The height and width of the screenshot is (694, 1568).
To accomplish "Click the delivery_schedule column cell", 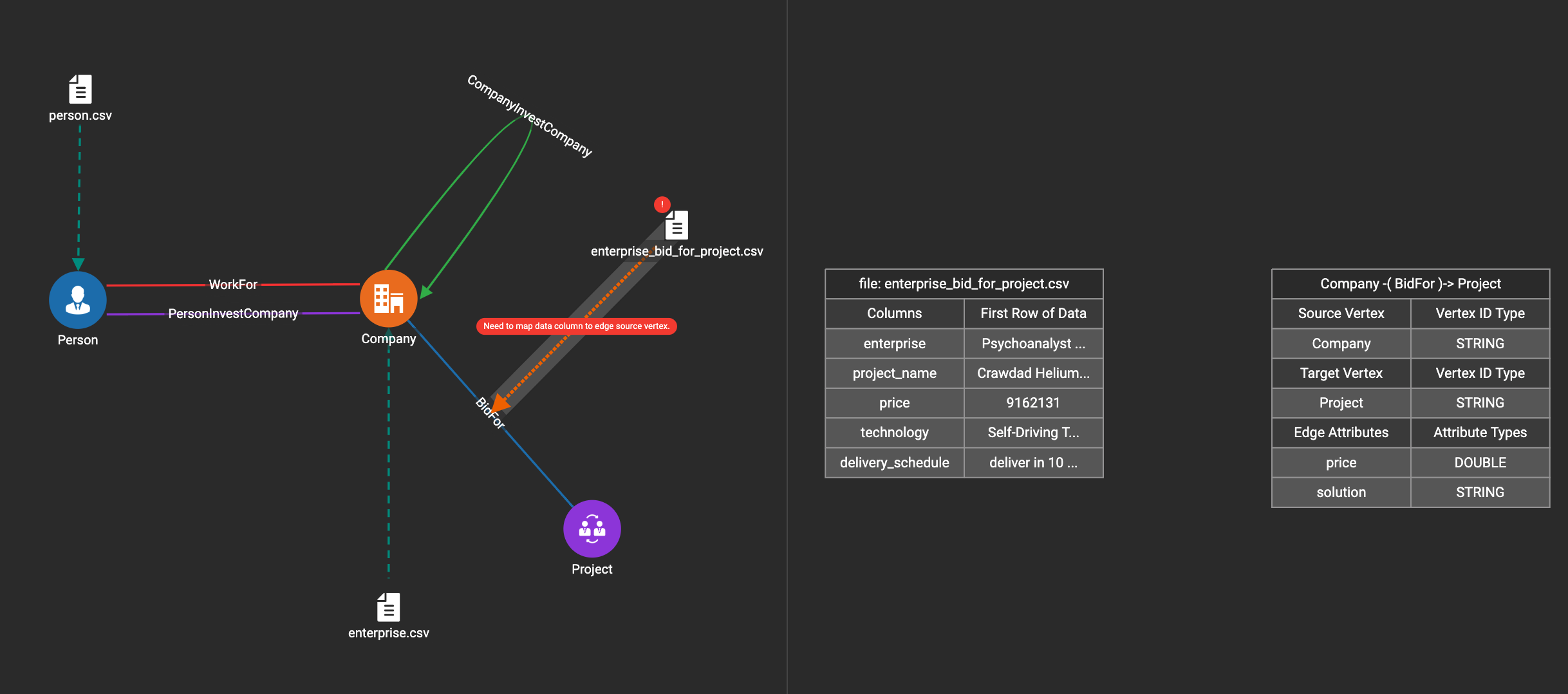I will [x=894, y=463].
